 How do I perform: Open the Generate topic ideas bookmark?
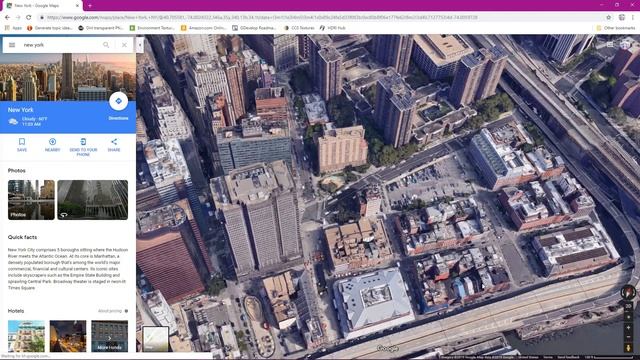click(x=50, y=28)
